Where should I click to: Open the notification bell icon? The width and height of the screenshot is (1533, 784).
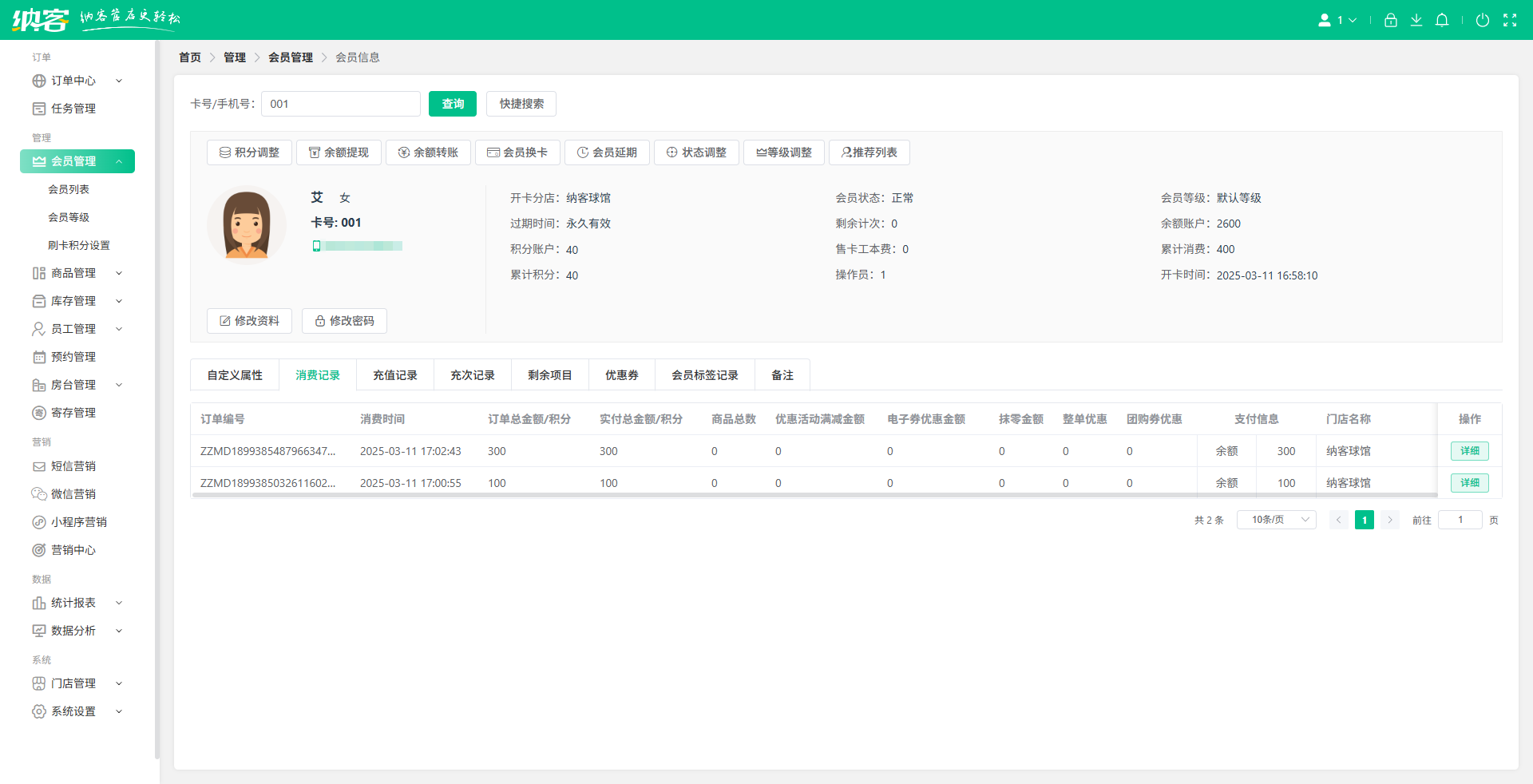coord(1442,20)
